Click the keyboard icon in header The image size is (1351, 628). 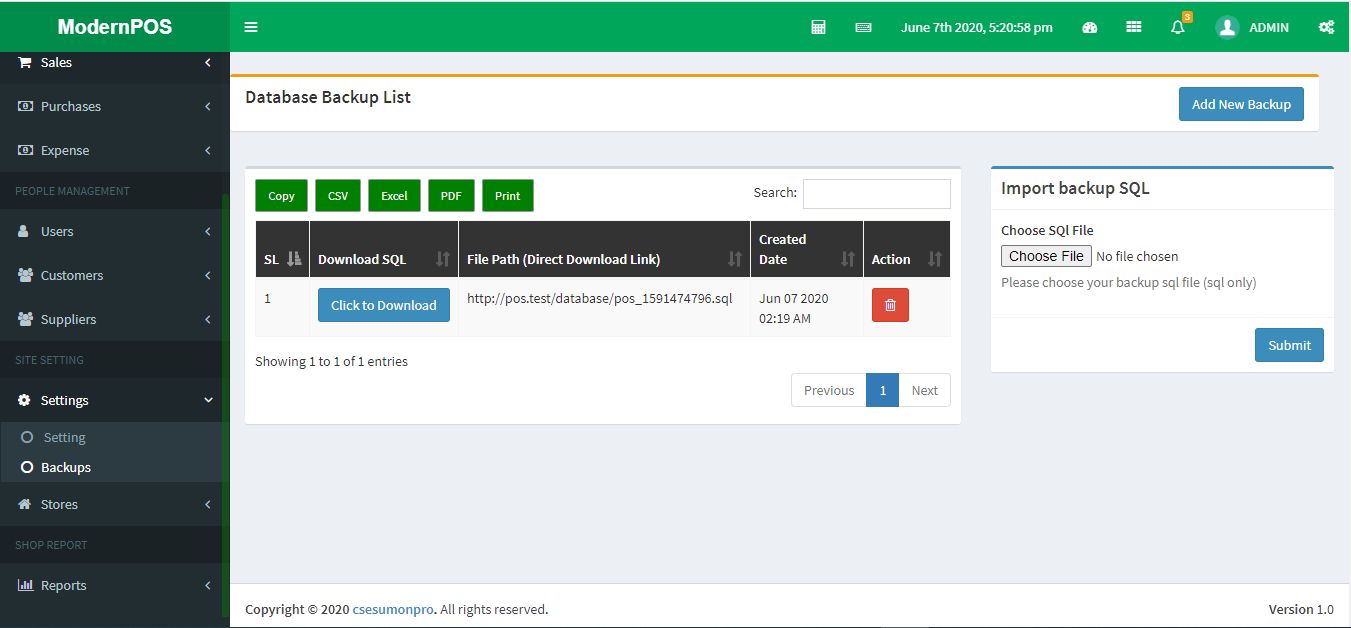click(x=863, y=28)
